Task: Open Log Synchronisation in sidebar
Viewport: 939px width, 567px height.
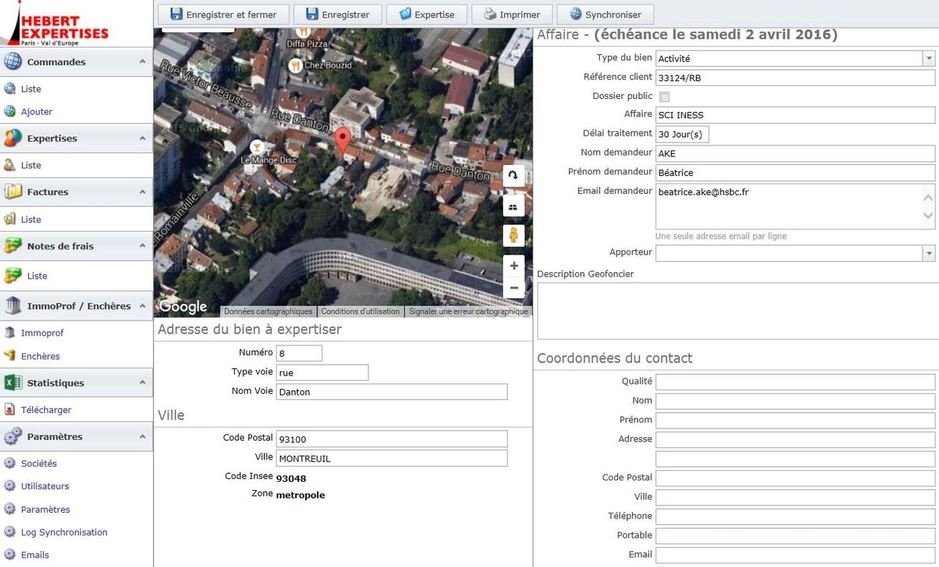Action: click(64, 532)
